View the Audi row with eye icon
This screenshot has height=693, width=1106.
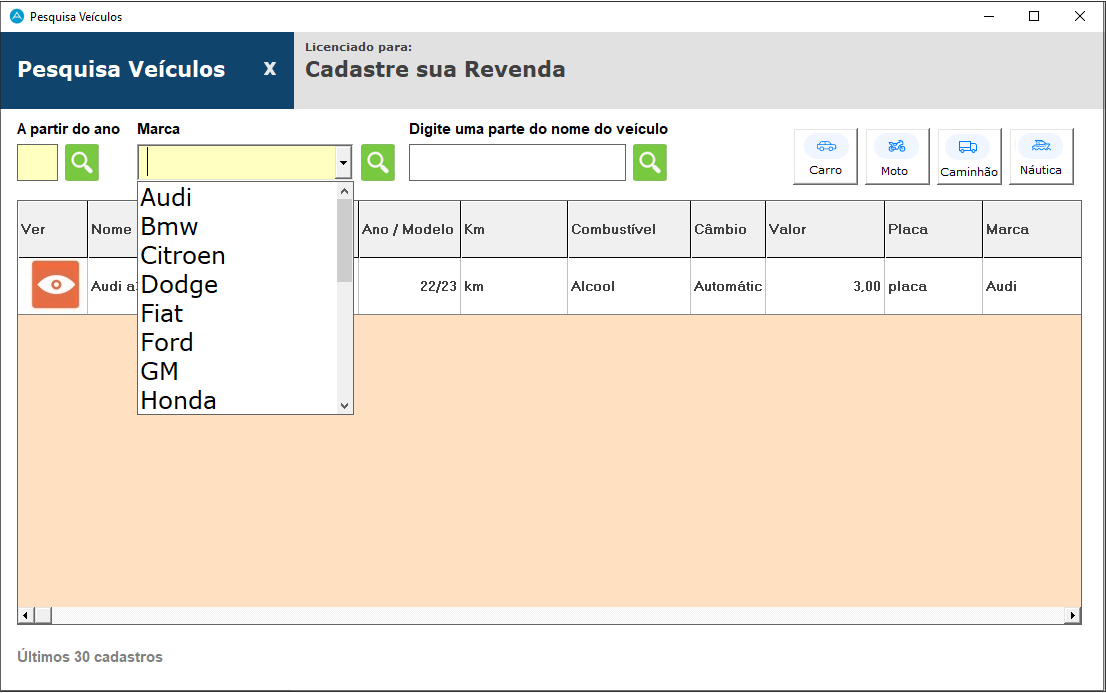point(55,284)
